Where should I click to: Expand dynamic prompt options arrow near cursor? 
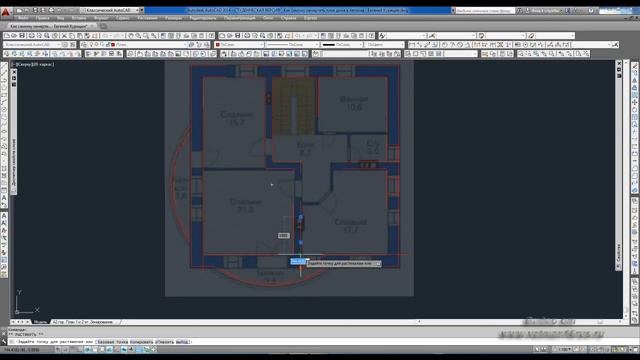[378, 264]
